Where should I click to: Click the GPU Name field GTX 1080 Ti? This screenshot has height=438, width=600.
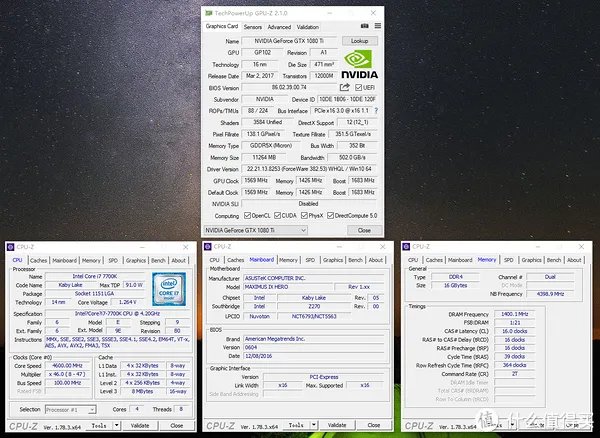290,41
